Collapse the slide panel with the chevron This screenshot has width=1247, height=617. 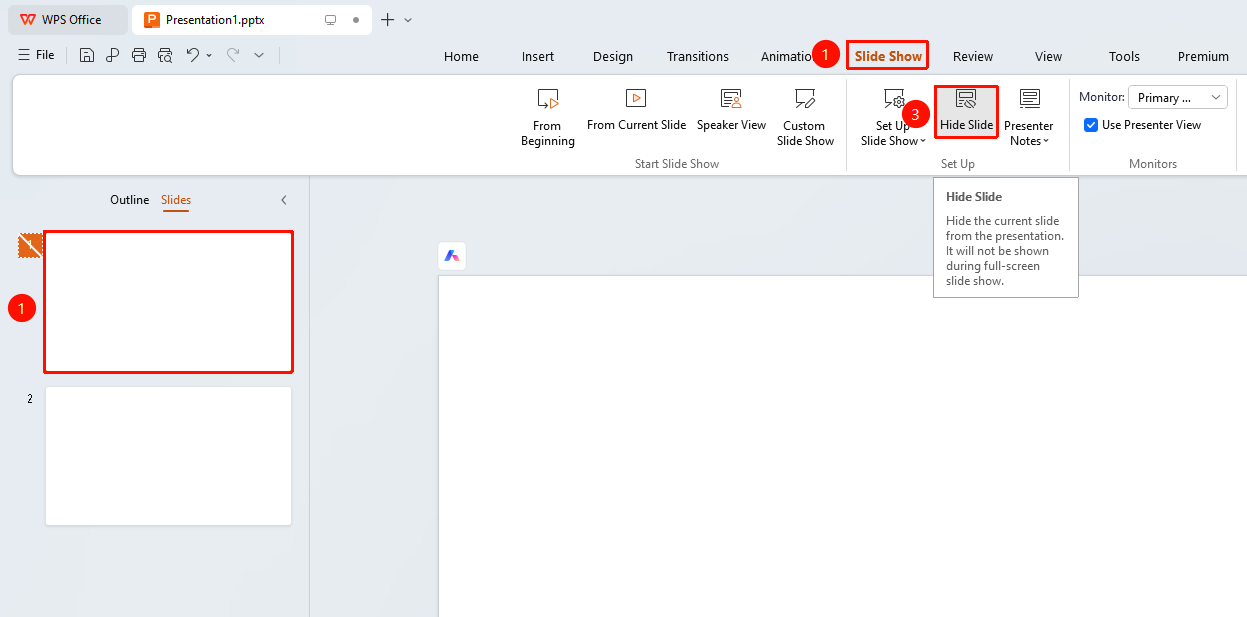click(x=284, y=200)
